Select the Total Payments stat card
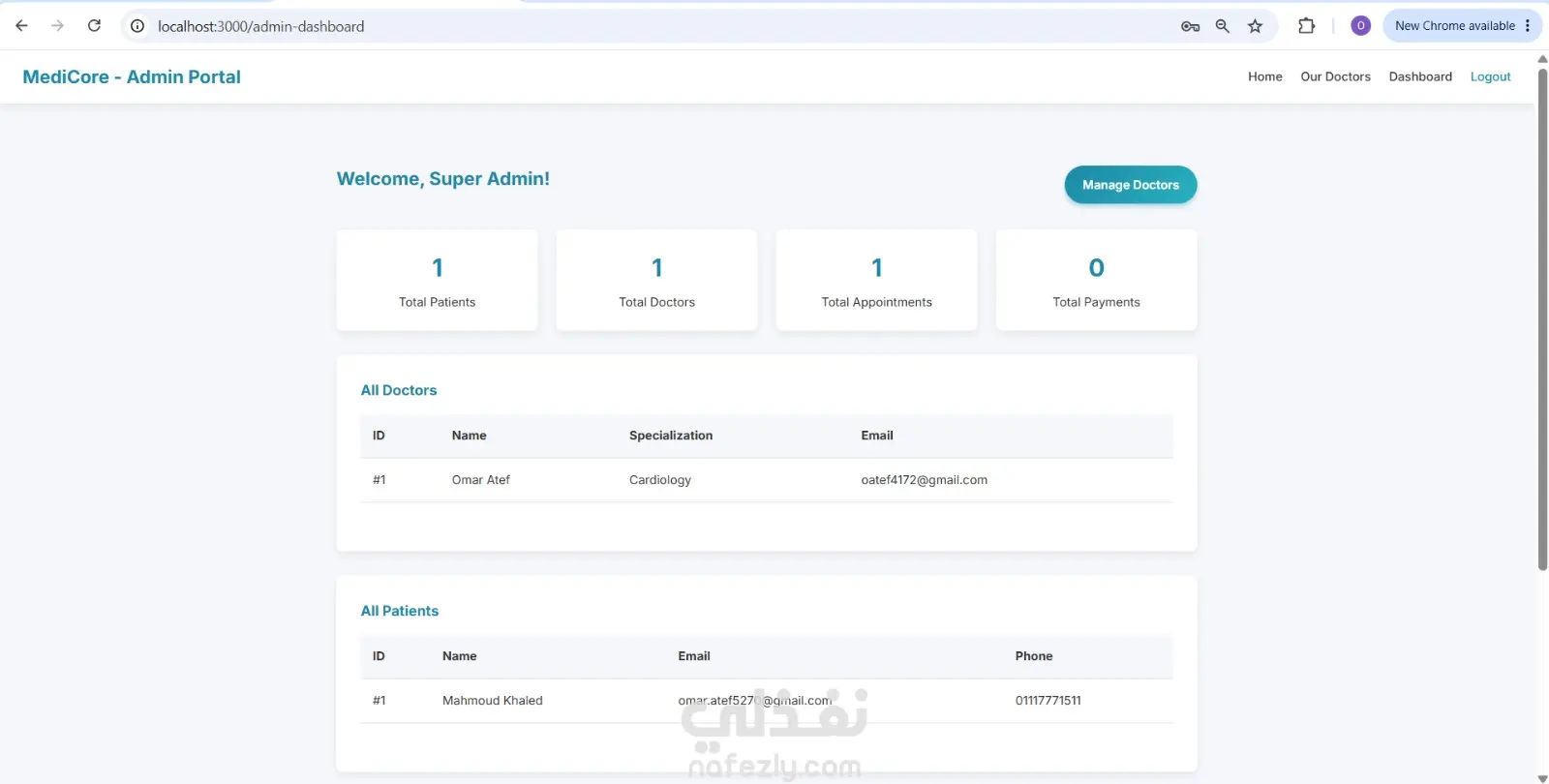The height and width of the screenshot is (784, 1549). point(1096,280)
